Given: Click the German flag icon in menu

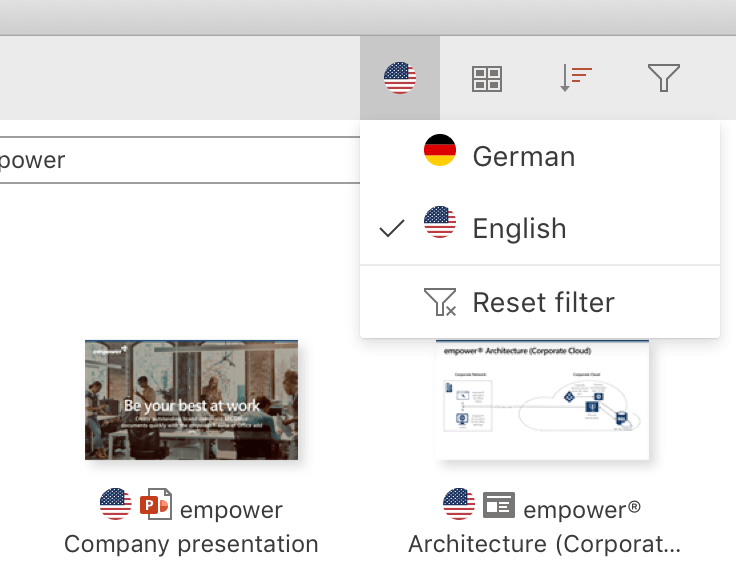Looking at the screenshot, I should click(440, 151).
